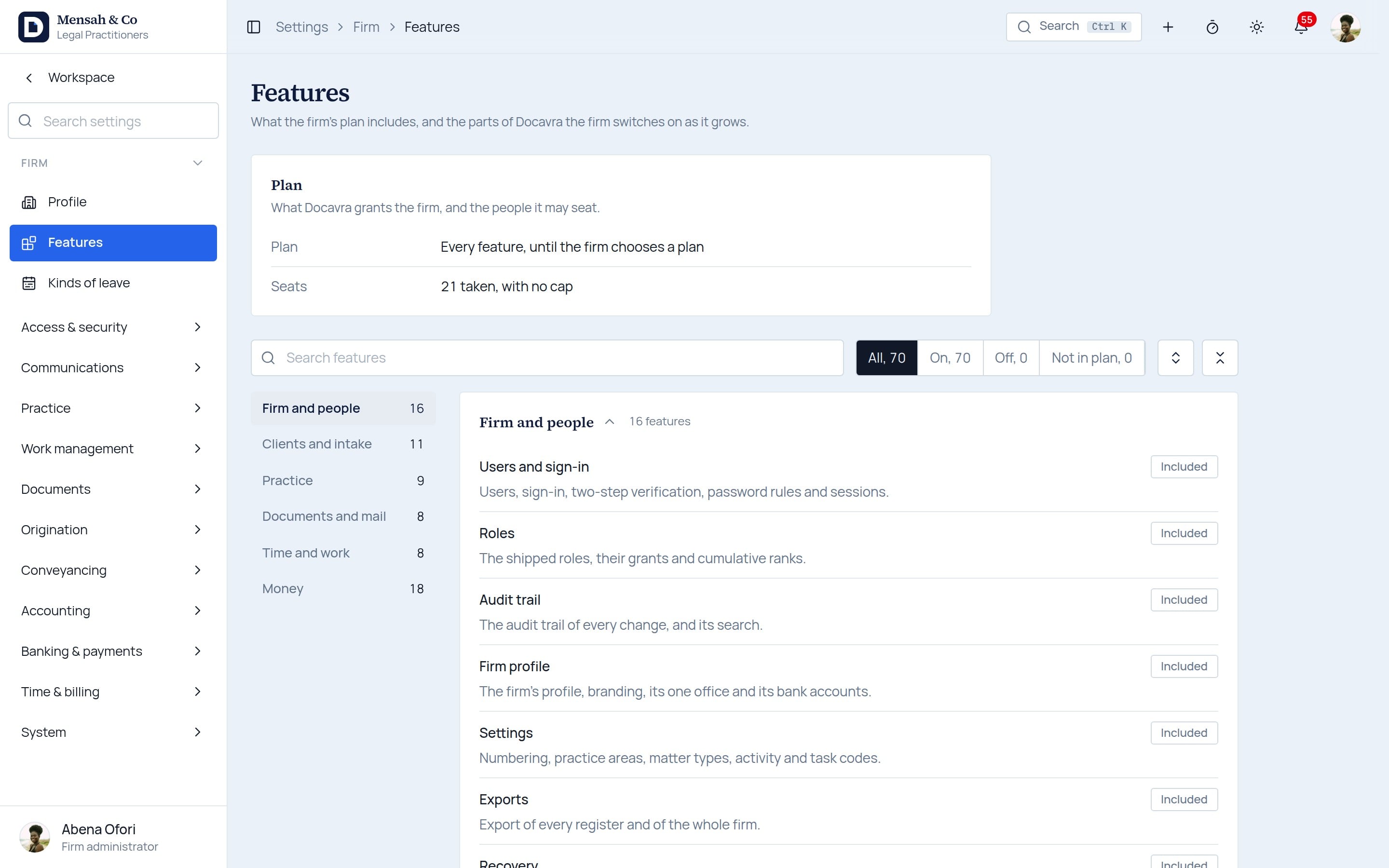
Task: Expand Conveyancing section
Action: pos(113,570)
